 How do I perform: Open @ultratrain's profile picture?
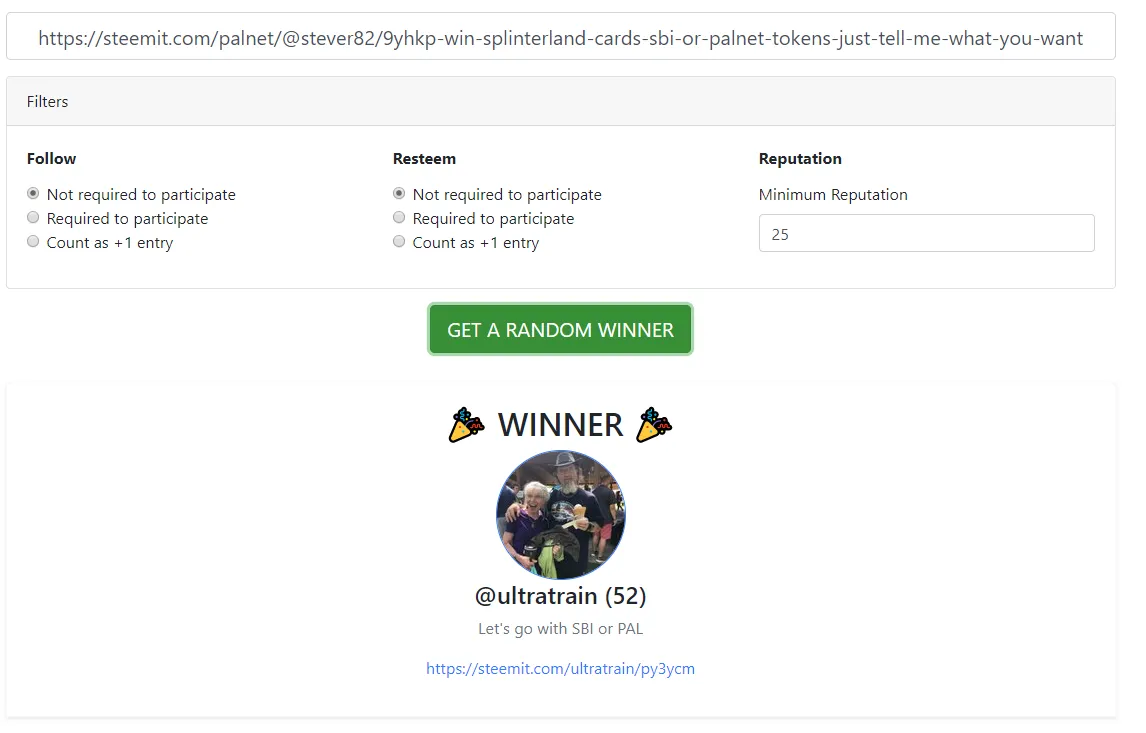pyautogui.click(x=560, y=514)
